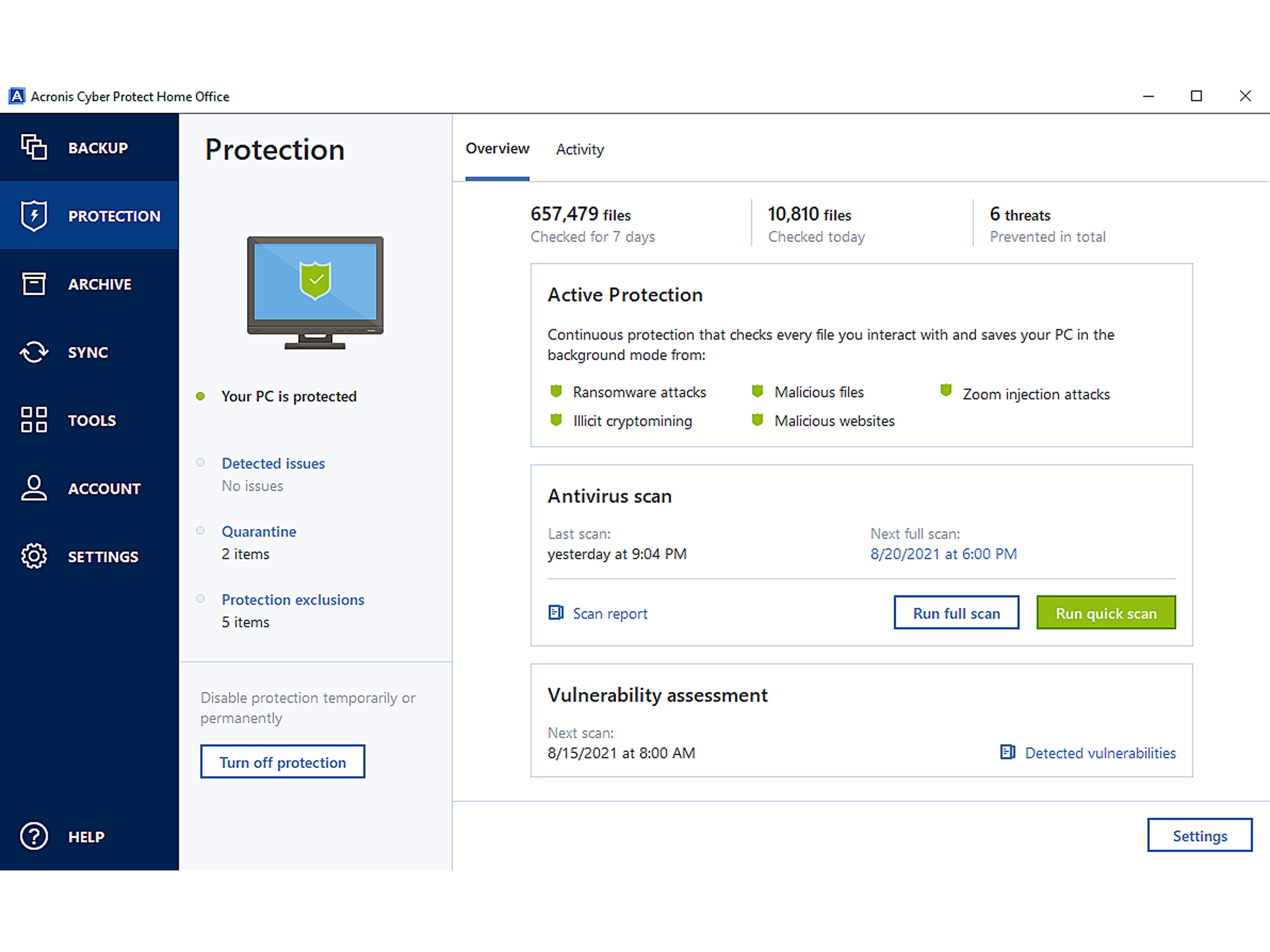Start a scan with Run full scan
This screenshot has height=952, width=1270.
pos(956,613)
